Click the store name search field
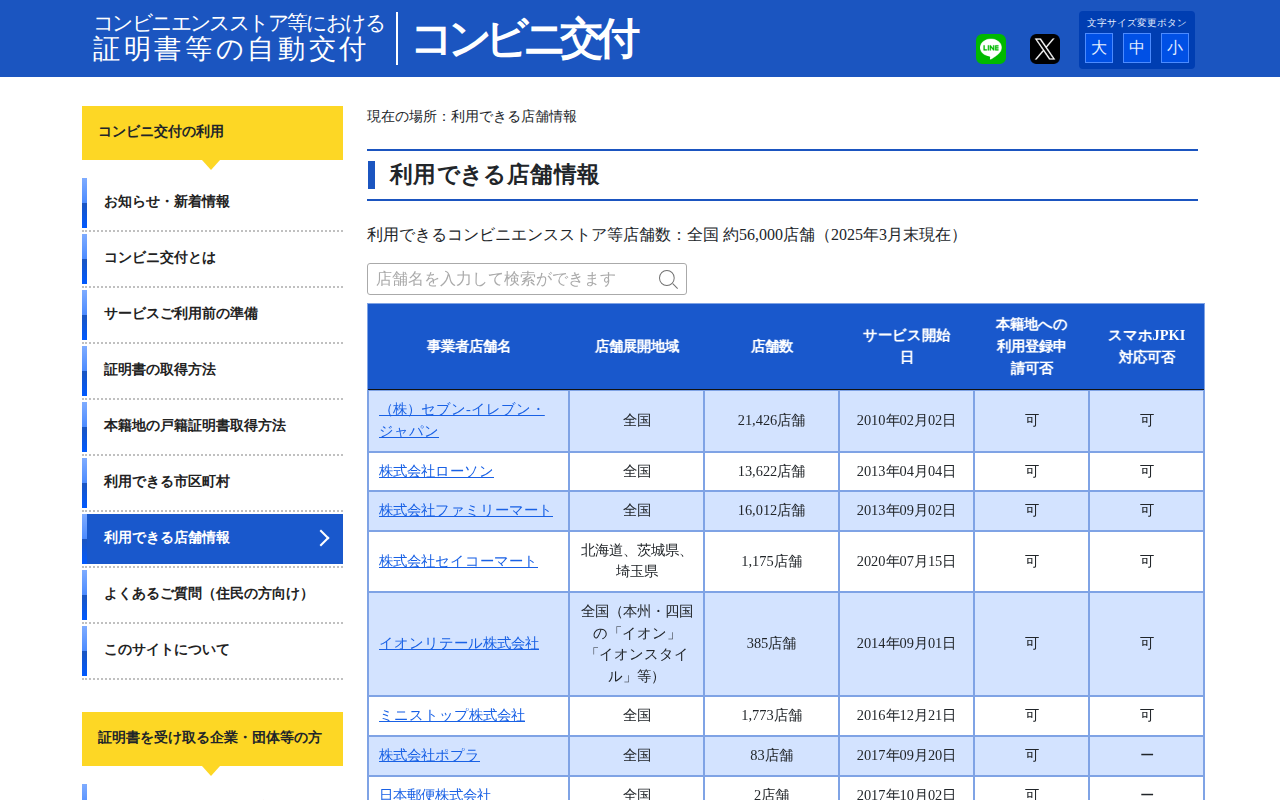 tap(512, 279)
